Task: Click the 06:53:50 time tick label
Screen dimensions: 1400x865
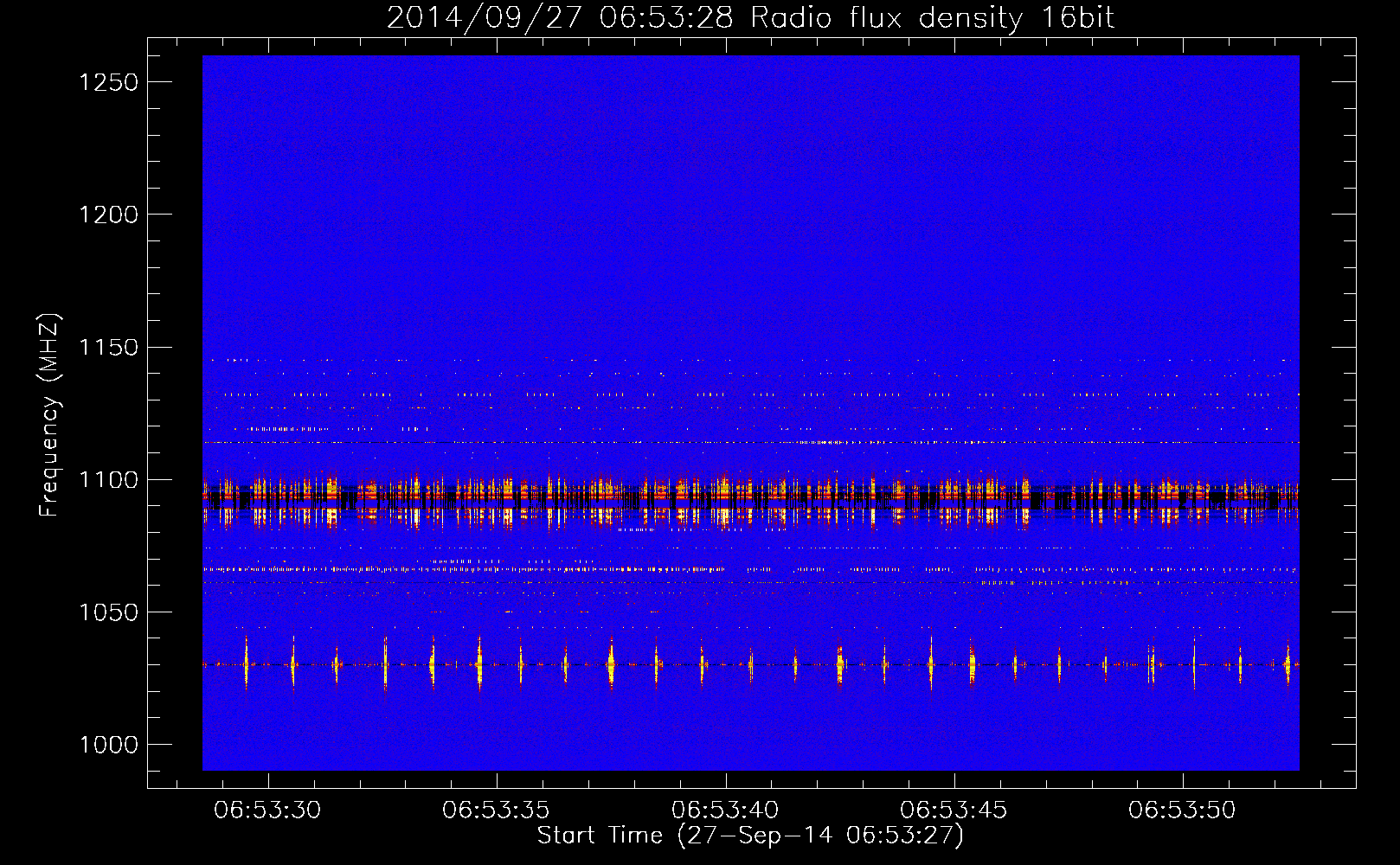Action: [x=1182, y=811]
